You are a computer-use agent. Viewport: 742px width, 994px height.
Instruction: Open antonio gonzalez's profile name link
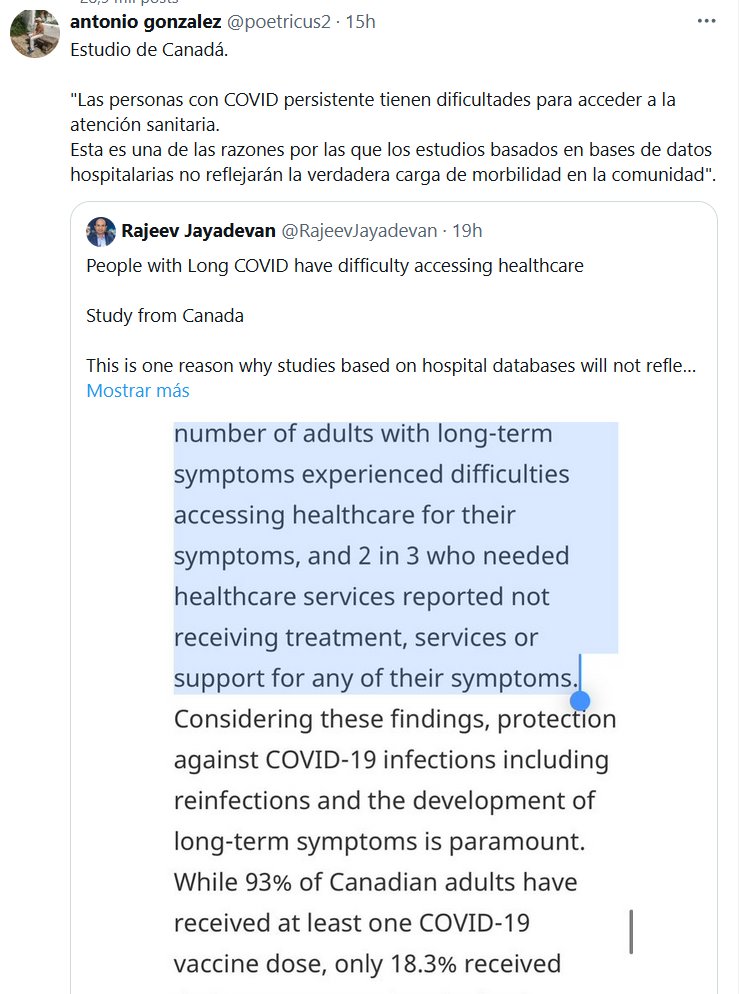[x=145, y=21]
